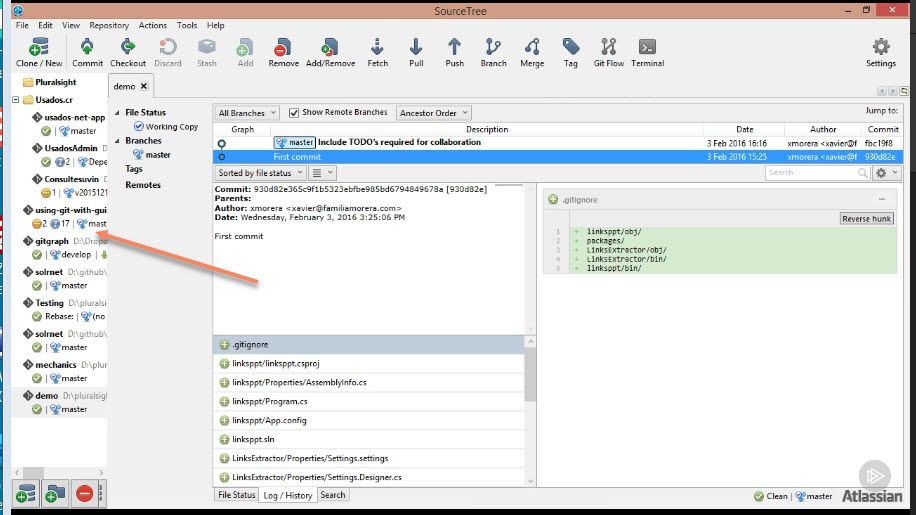The image size is (916, 515).
Task: Open the using-git-with-gui bookmark
Action: point(70,210)
